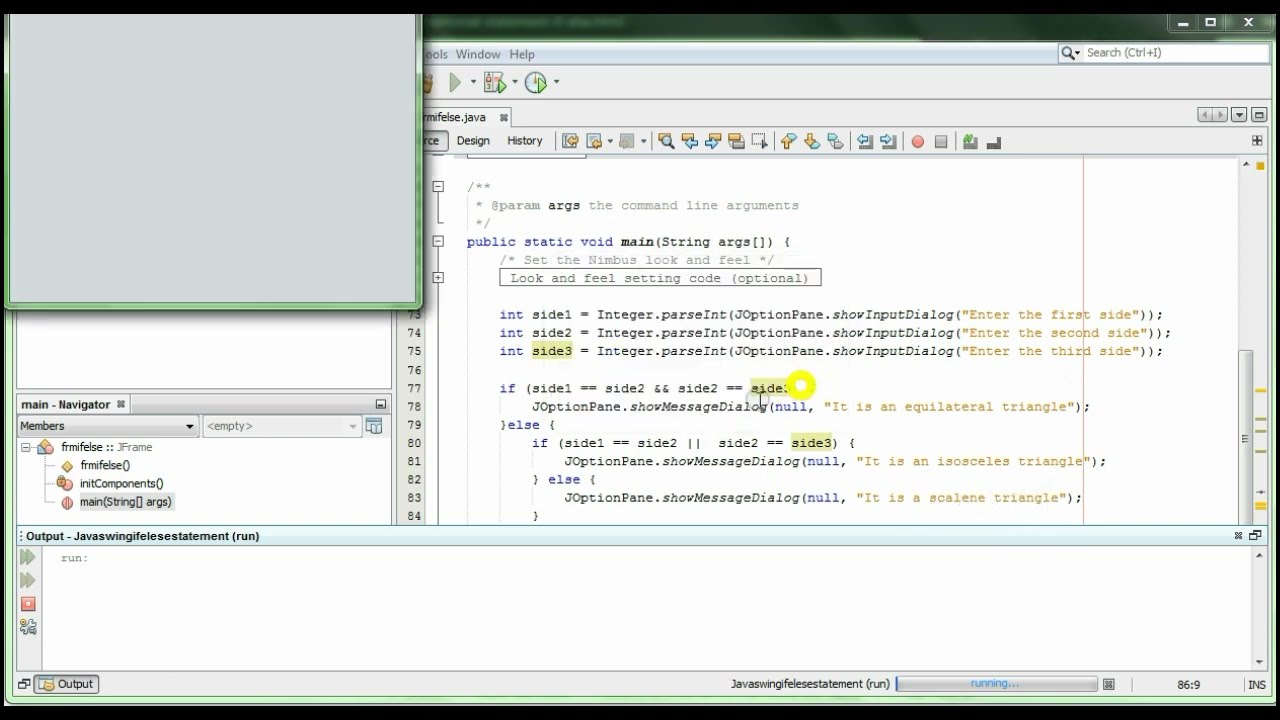Click the search magnifier dropdown icon

click(x=1071, y=53)
